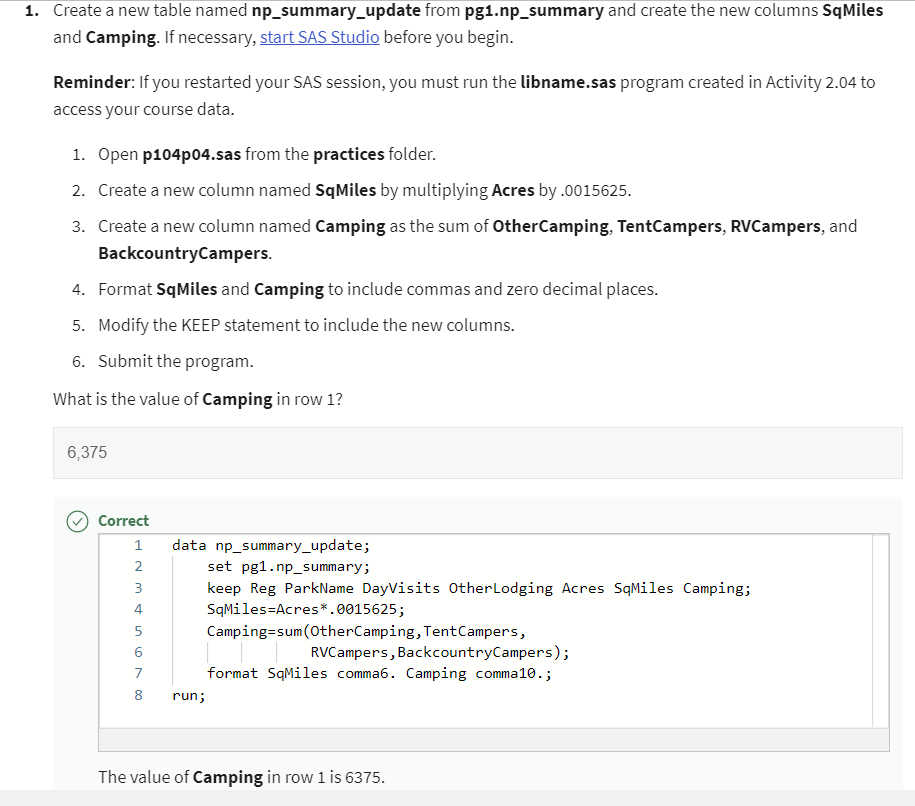Click the horizontal scrollbar under the code
Viewport: 915px width, 806px height.
click(x=493, y=739)
